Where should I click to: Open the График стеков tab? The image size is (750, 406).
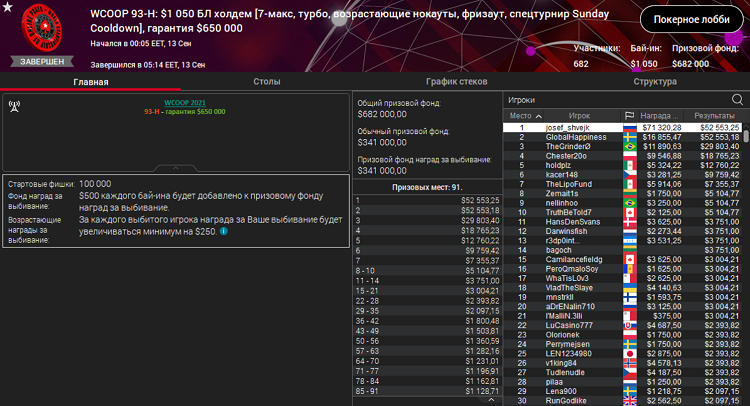[x=455, y=81]
